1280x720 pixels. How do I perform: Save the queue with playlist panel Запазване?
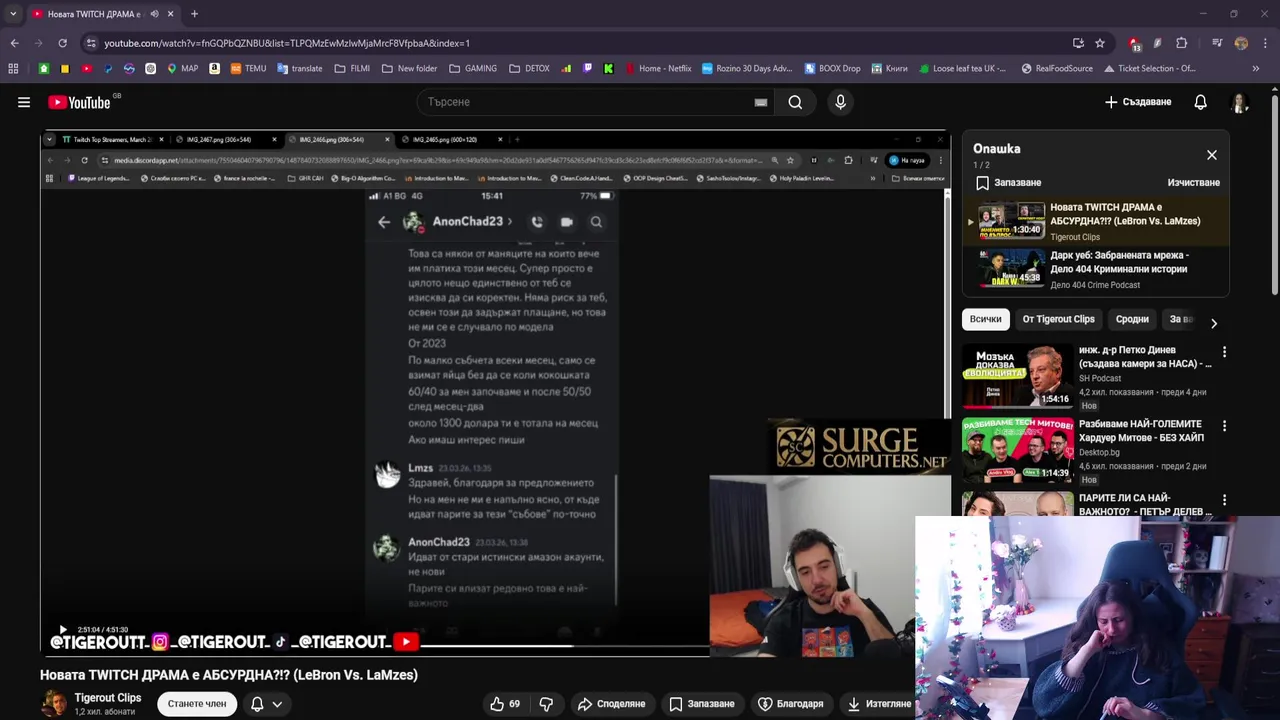(x=1008, y=183)
